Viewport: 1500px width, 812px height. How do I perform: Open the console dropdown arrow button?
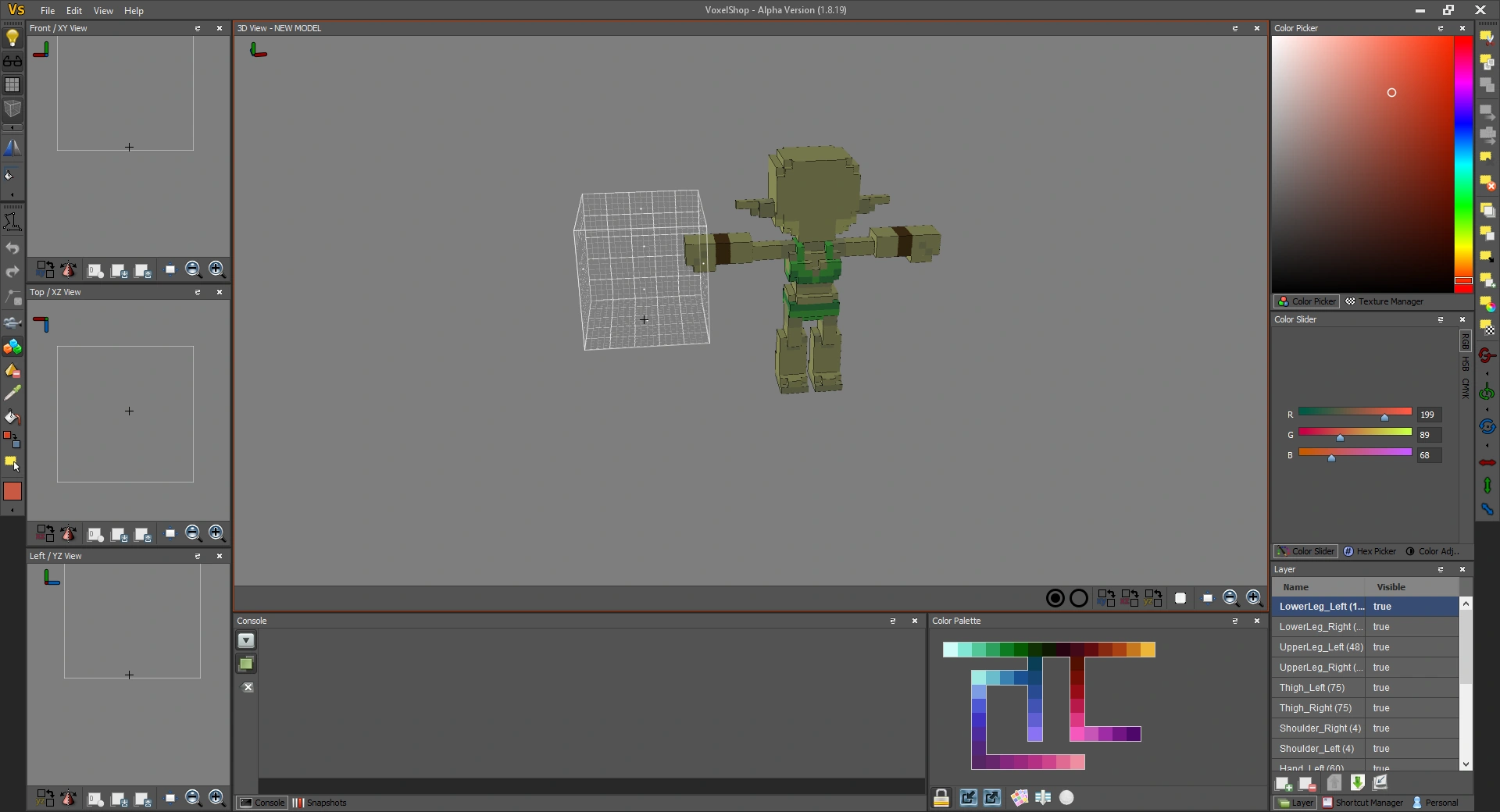(x=246, y=640)
